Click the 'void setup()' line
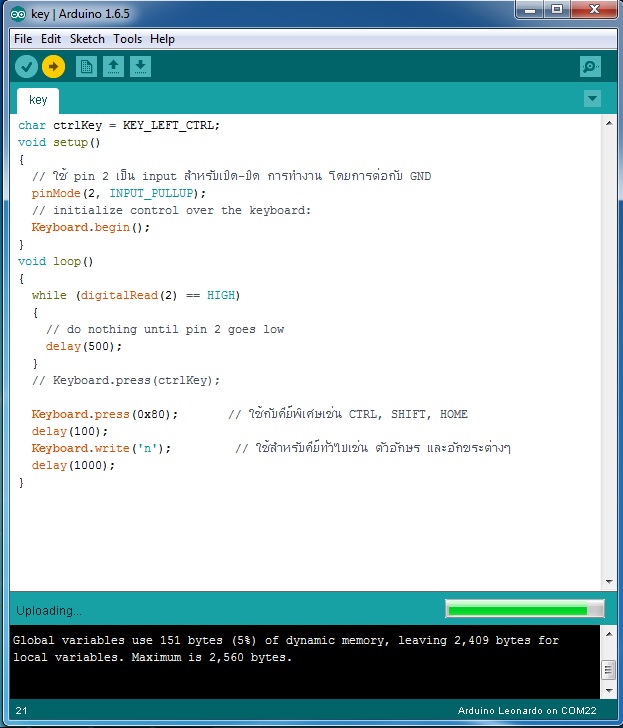 point(59,143)
